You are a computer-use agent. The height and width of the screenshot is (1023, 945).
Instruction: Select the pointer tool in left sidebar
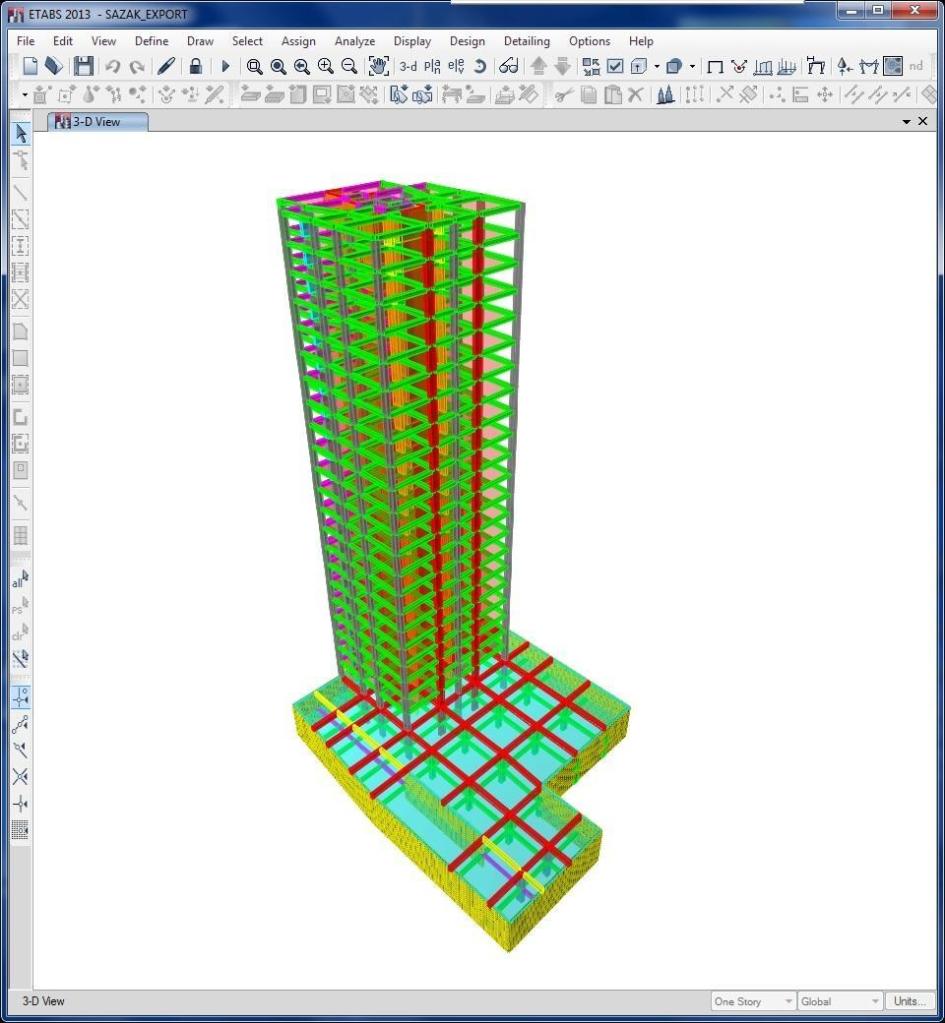(x=20, y=134)
